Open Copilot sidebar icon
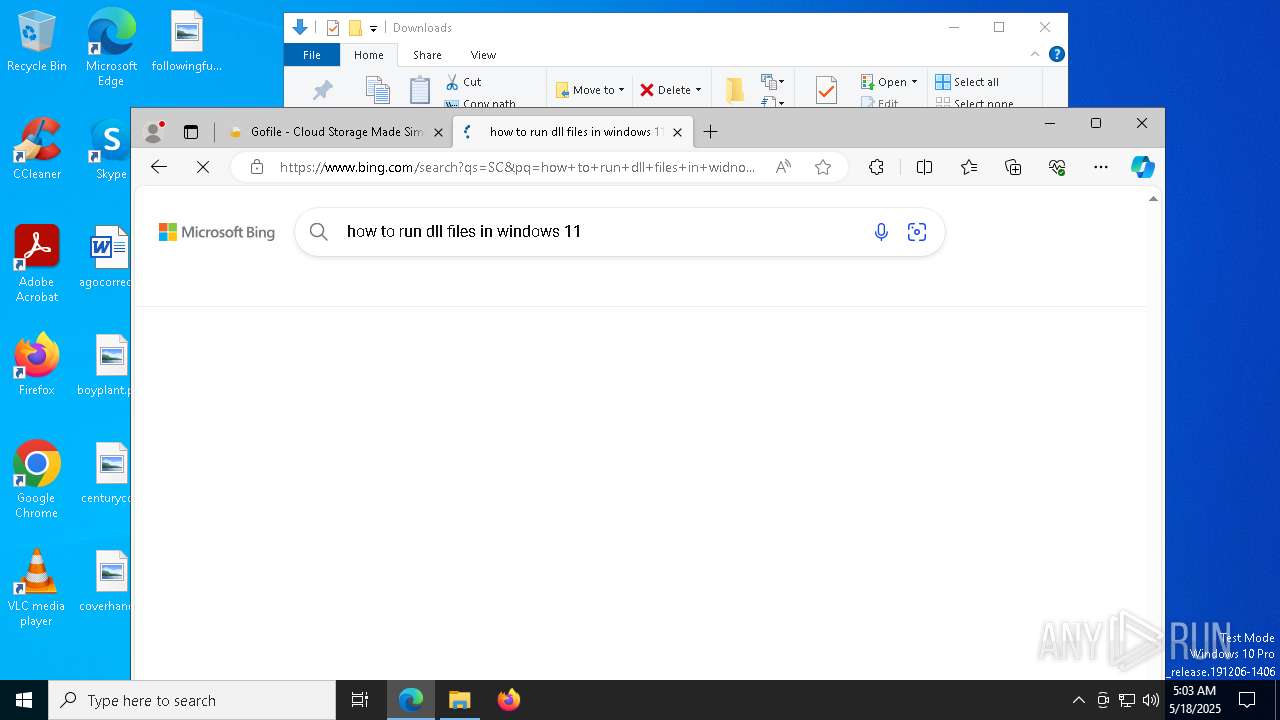 [1143, 167]
